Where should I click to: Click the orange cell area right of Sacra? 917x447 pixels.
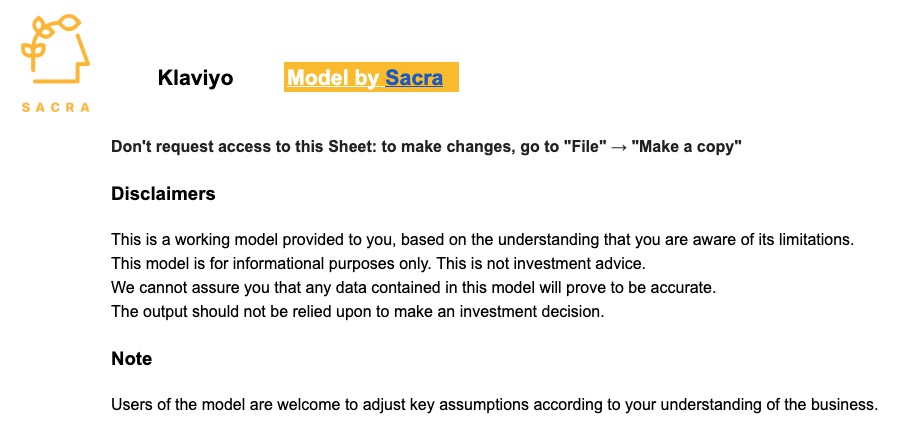click(450, 77)
